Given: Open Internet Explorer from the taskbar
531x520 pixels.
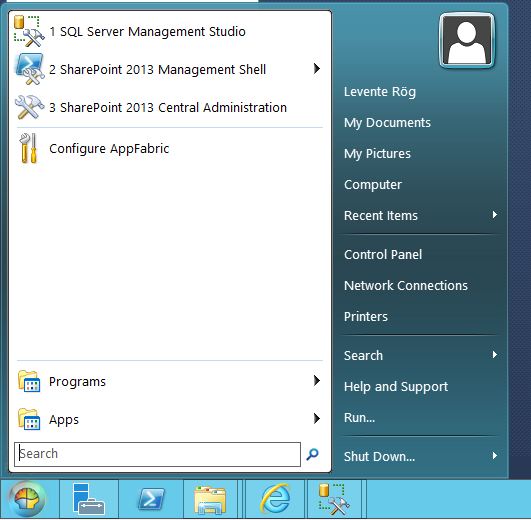Looking at the screenshot, I should [275, 499].
